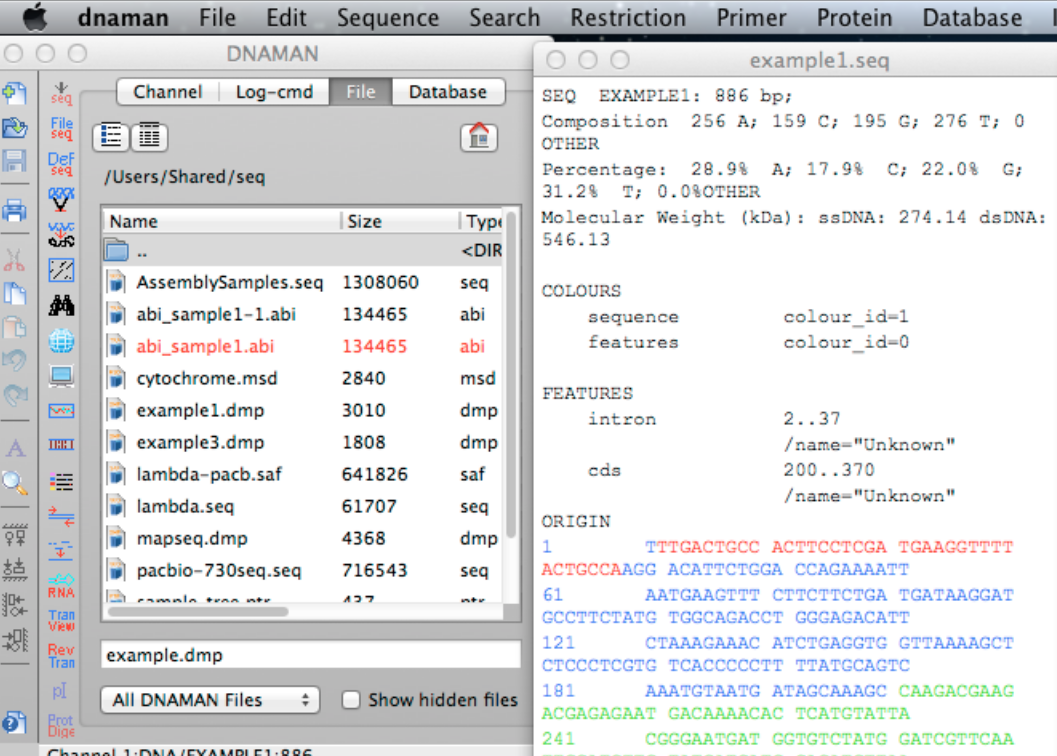Select example1.dmp file
Image resolution: width=1057 pixels, height=756 pixels.
303,411
